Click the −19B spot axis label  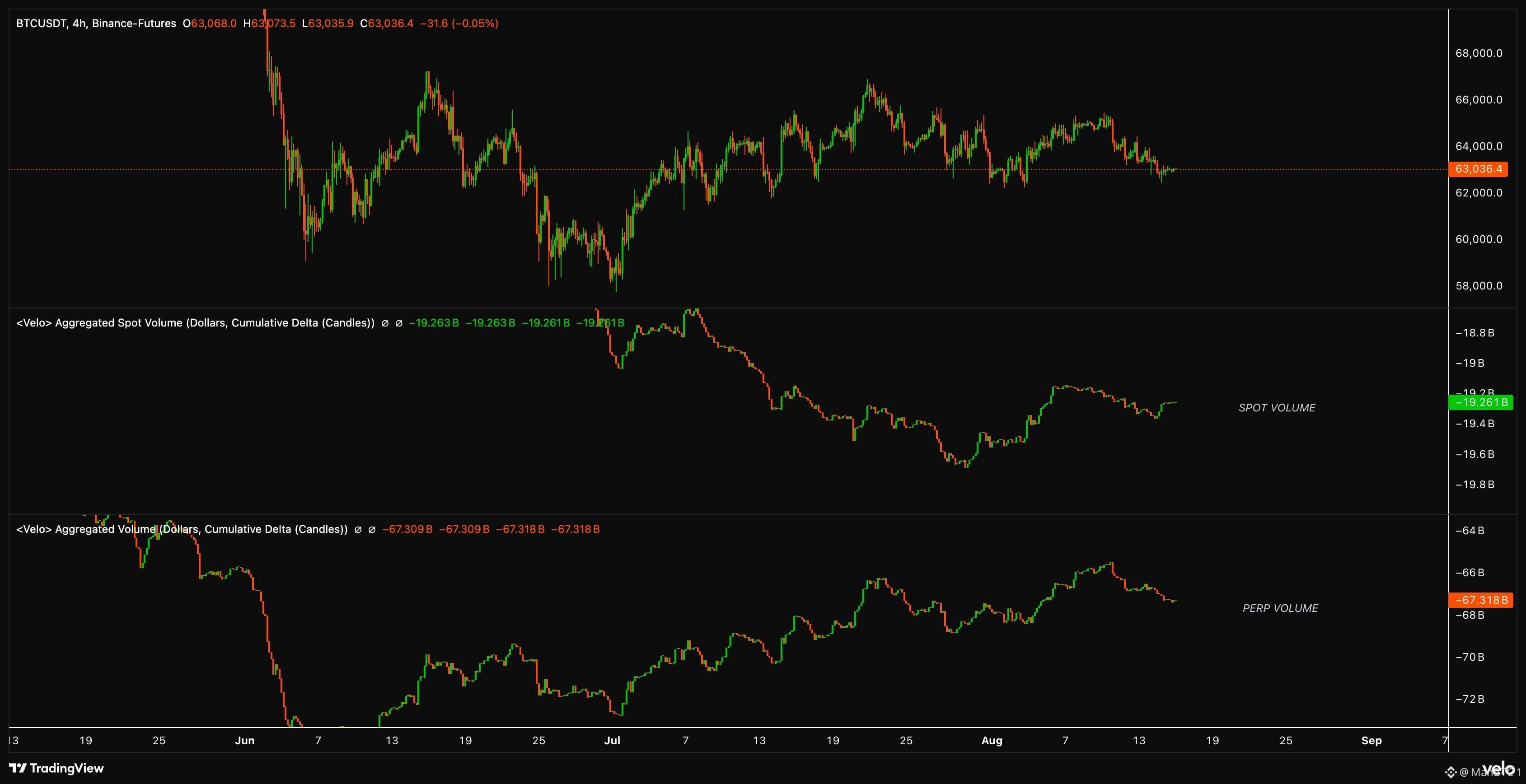(x=1470, y=363)
